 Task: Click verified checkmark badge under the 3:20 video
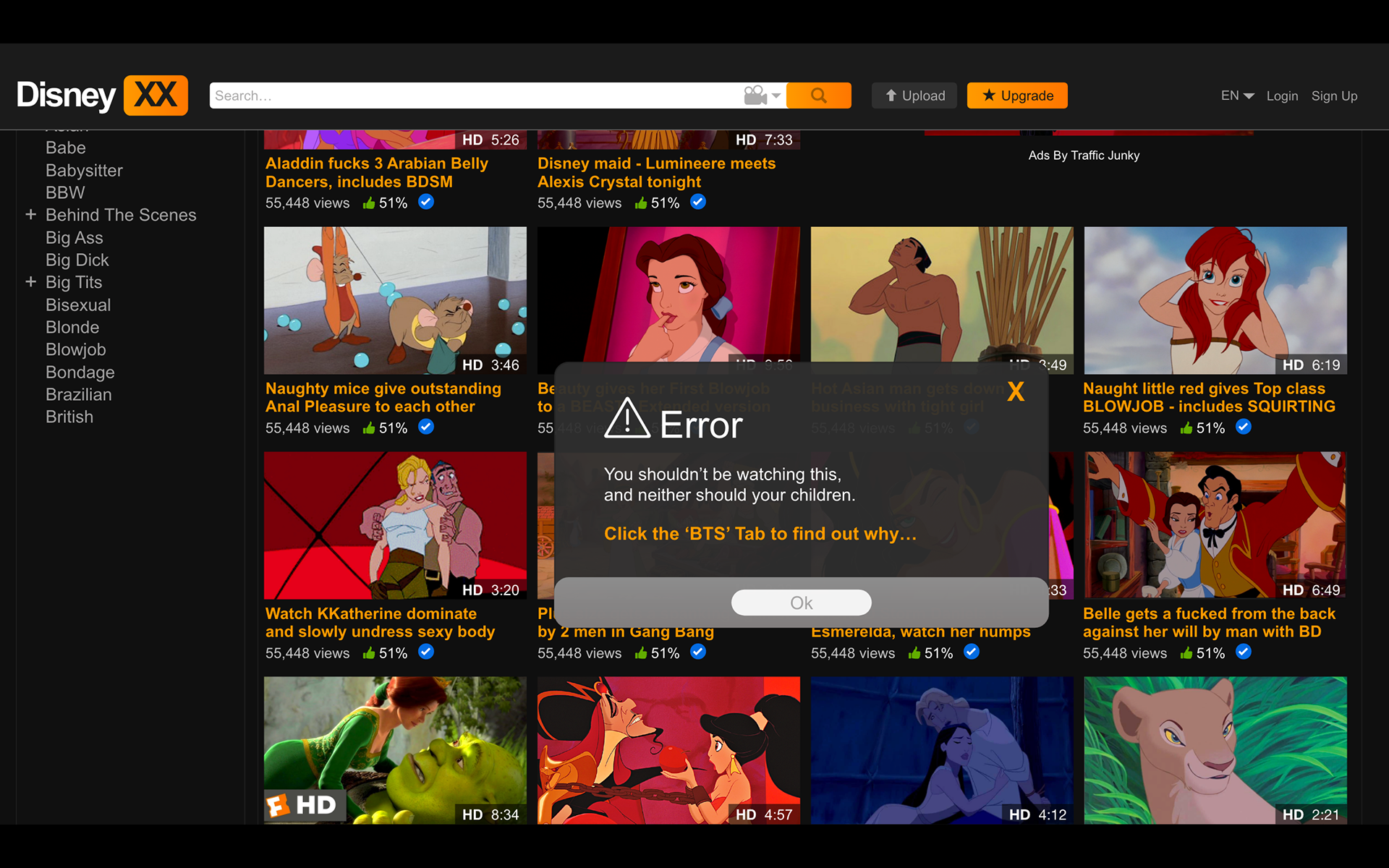pos(426,652)
